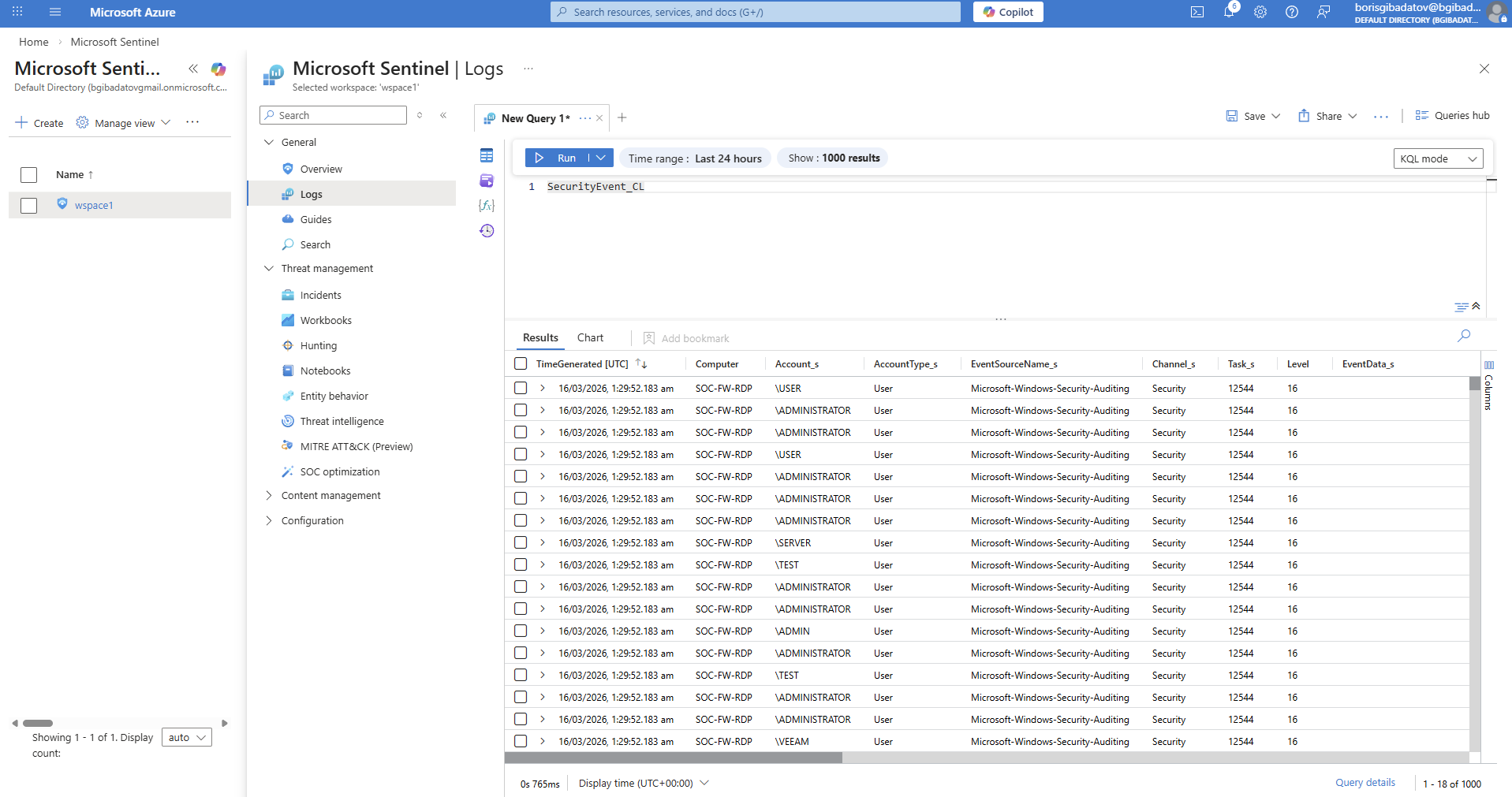Viewport: 1512px width, 797px height.
Task: Open the Tables panel icon in query sidebar
Action: coord(487,155)
